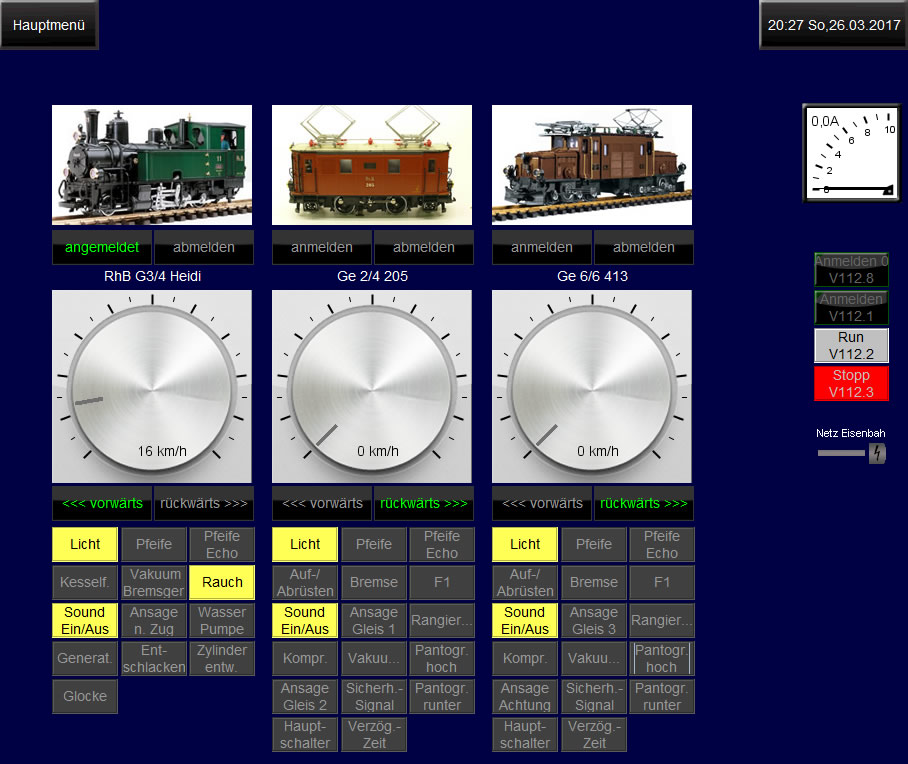Ring the Glocke bell on Heidi

tap(85, 696)
